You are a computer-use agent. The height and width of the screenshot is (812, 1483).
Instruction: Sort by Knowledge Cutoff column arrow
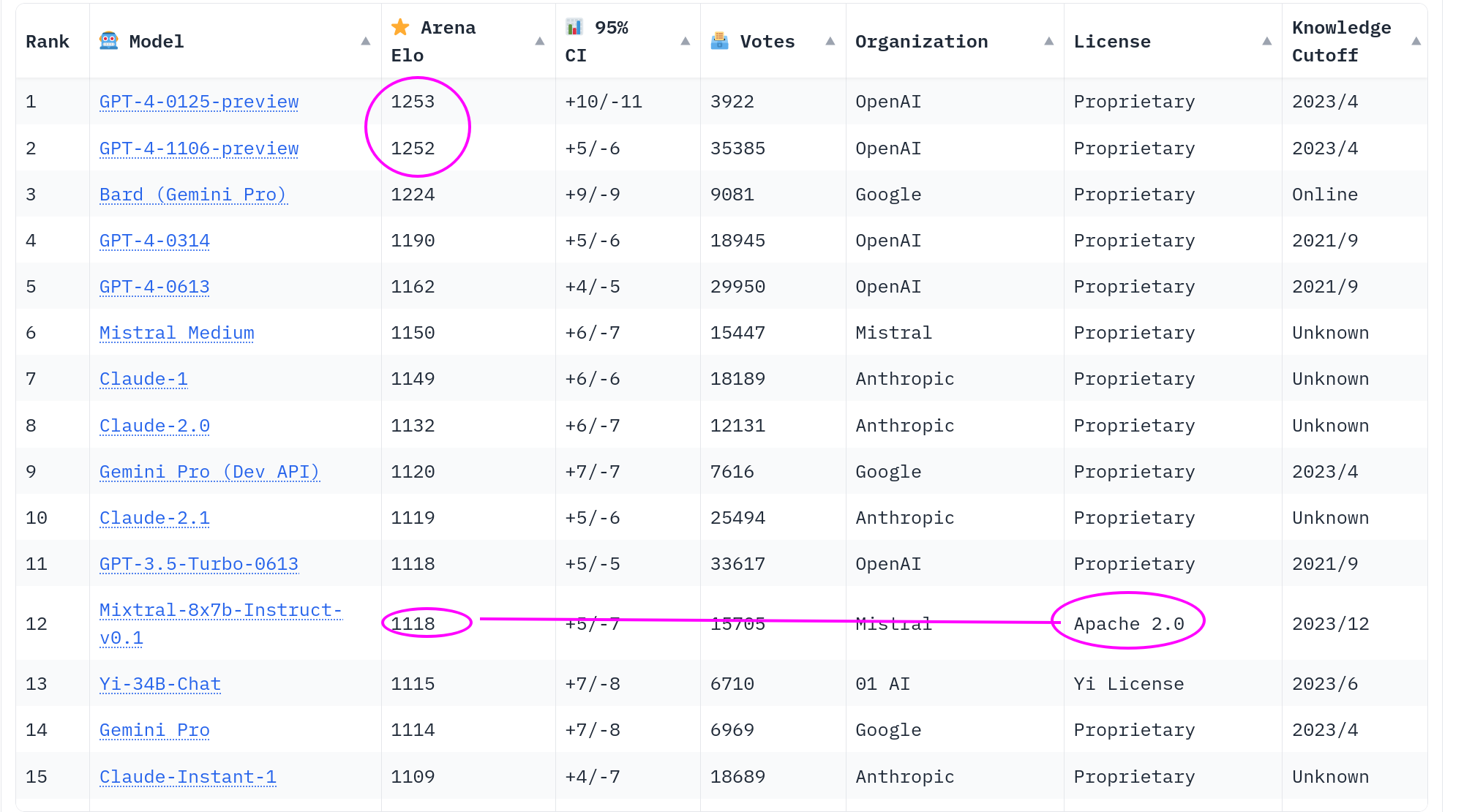pyautogui.click(x=1416, y=42)
